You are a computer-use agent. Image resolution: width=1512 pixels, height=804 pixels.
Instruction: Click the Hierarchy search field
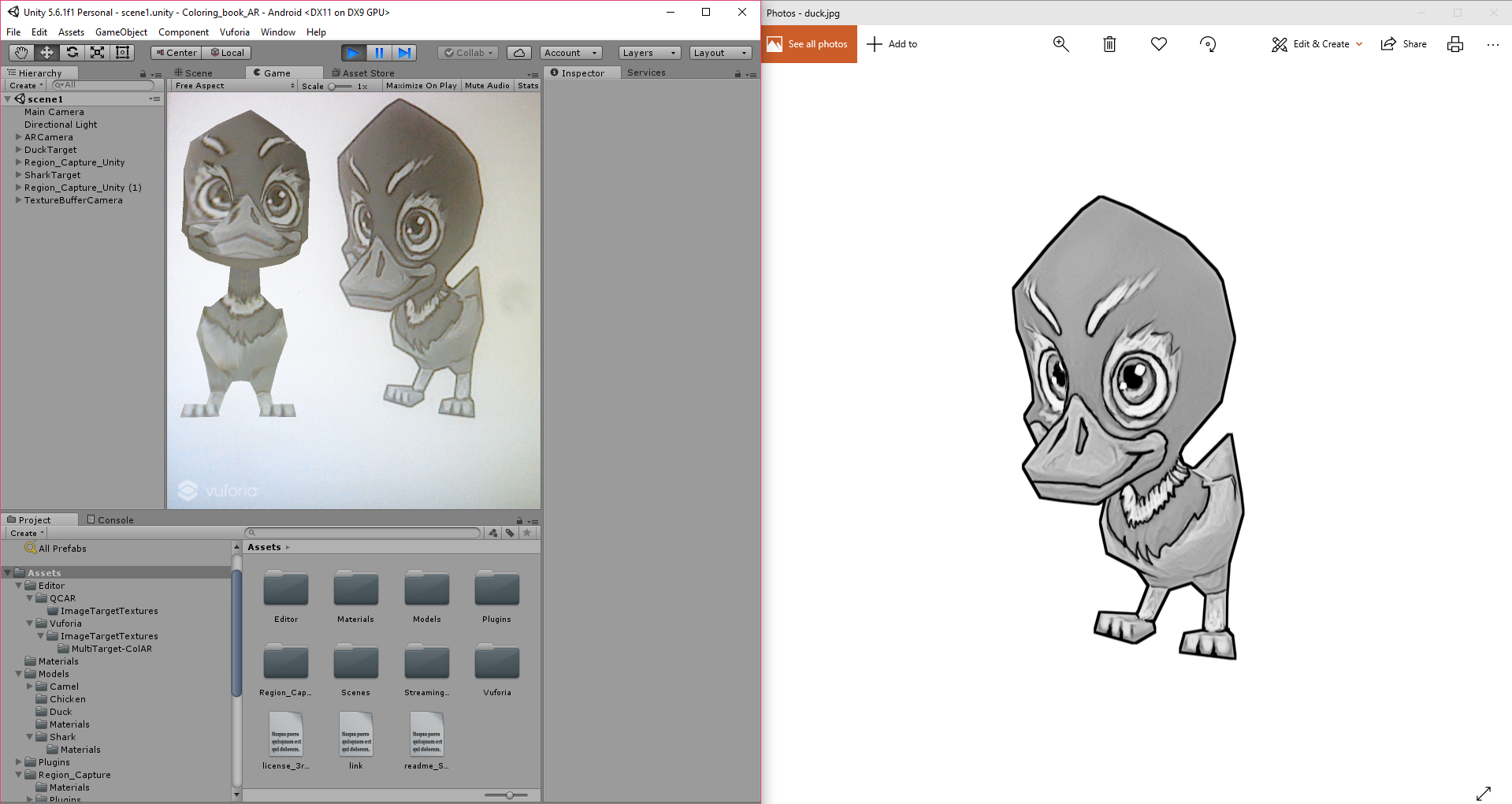(x=103, y=85)
